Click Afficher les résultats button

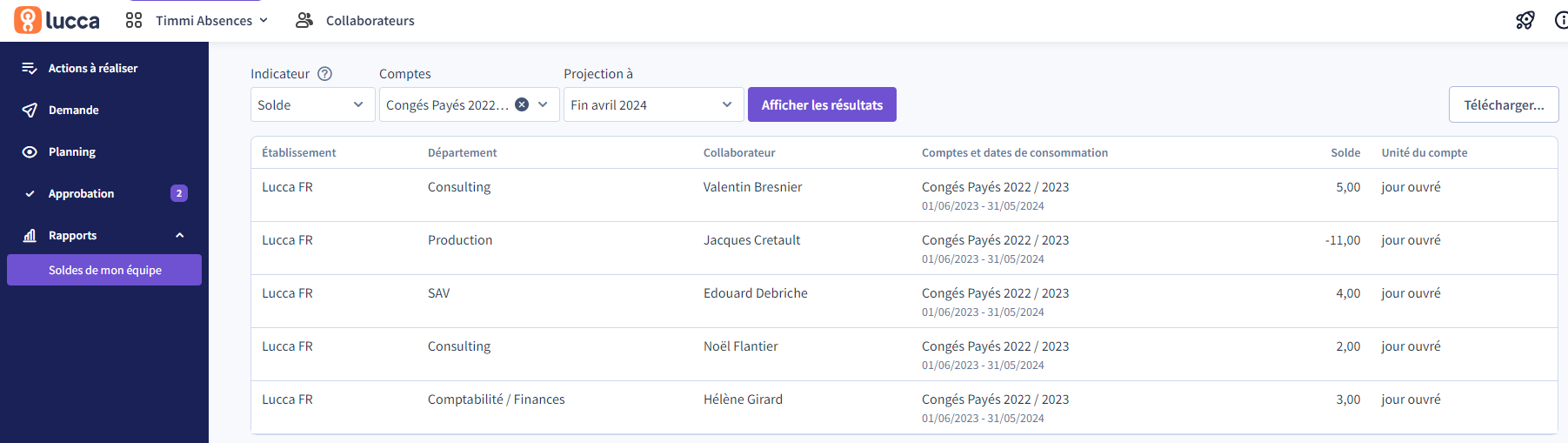822,104
